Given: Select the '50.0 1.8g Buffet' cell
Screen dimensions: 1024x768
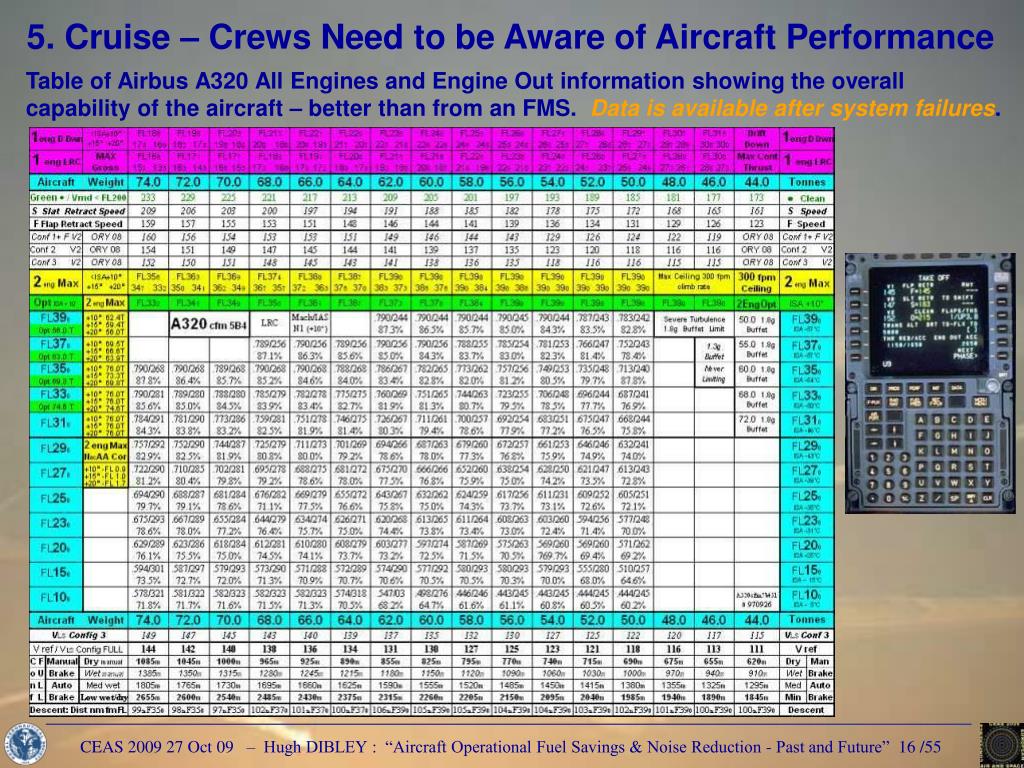Looking at the screenshot, I should tap(757, 325).
